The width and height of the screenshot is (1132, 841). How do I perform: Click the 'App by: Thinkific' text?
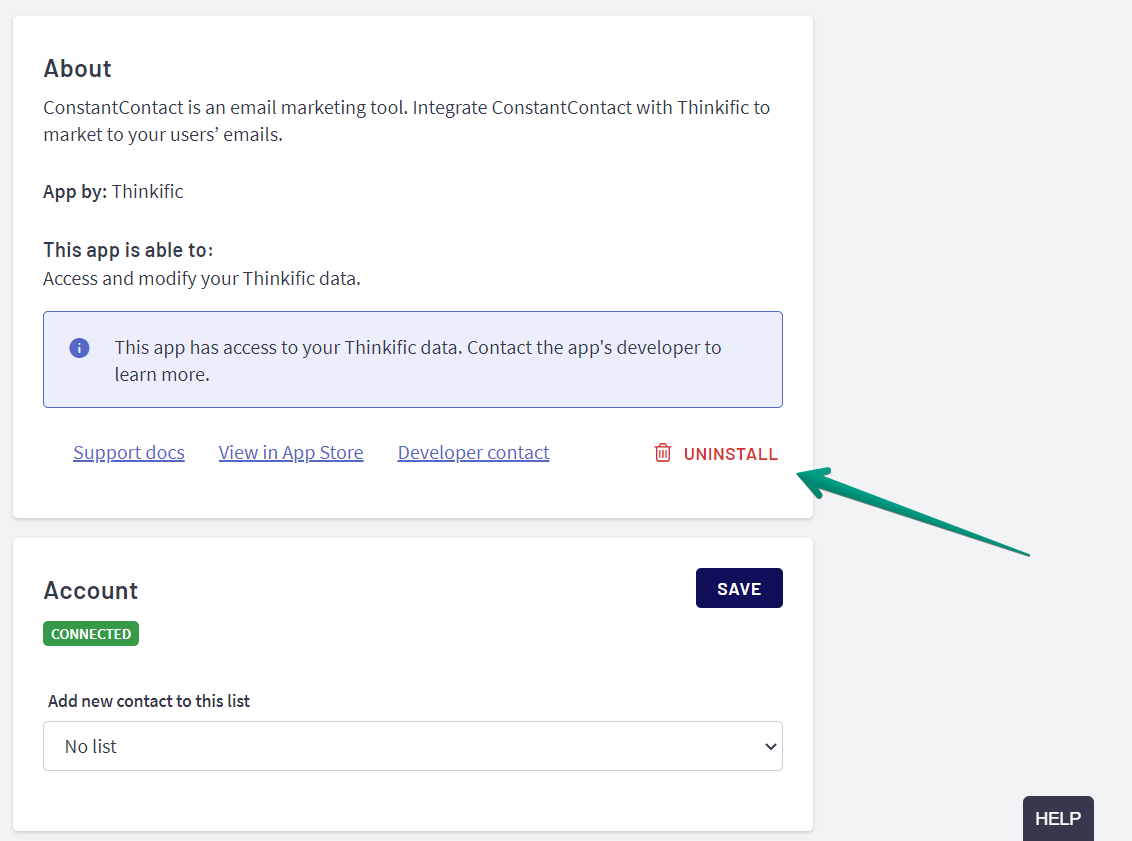113,192
